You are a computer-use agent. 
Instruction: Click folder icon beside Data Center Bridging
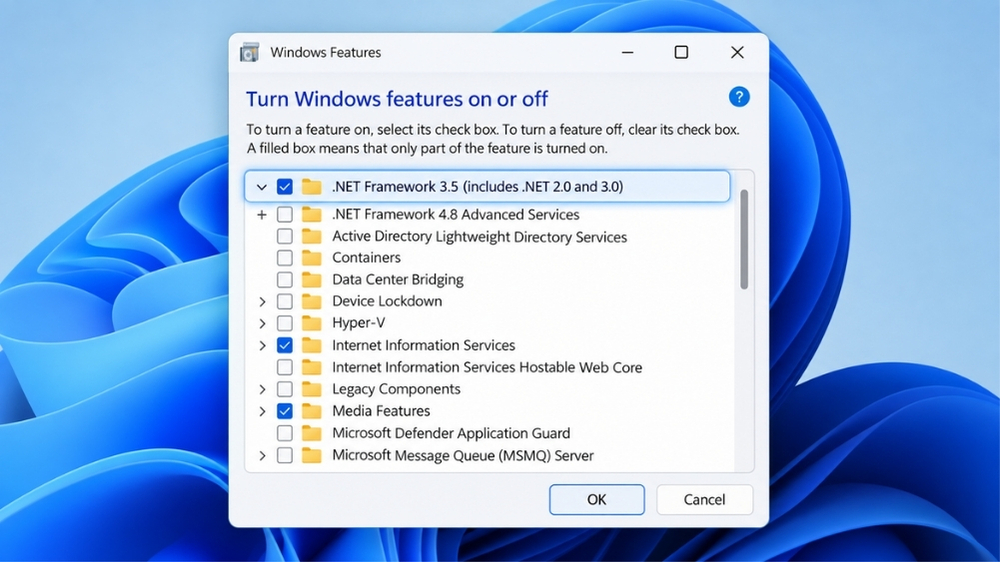coord(311,279)
